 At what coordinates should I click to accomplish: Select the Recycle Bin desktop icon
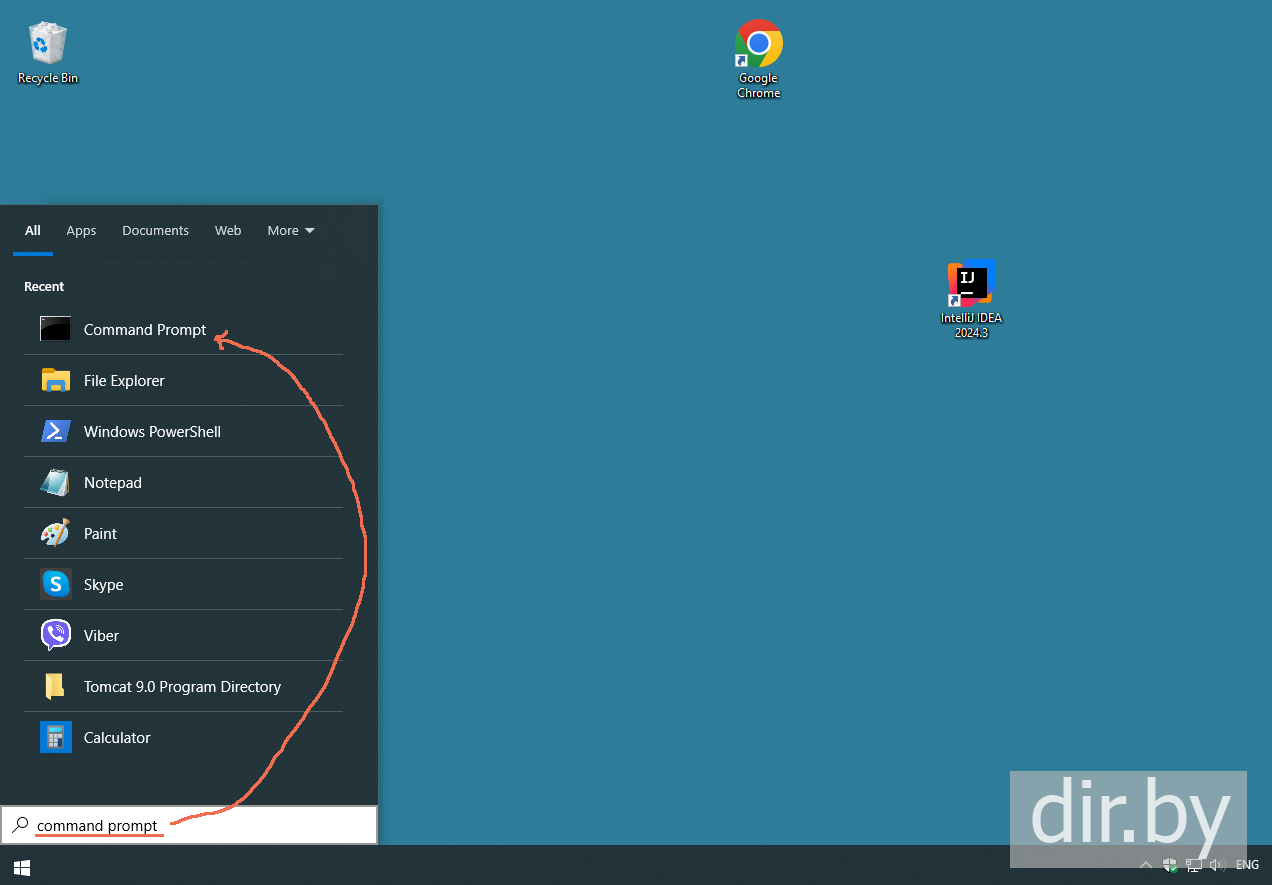[x=48, y=53]
